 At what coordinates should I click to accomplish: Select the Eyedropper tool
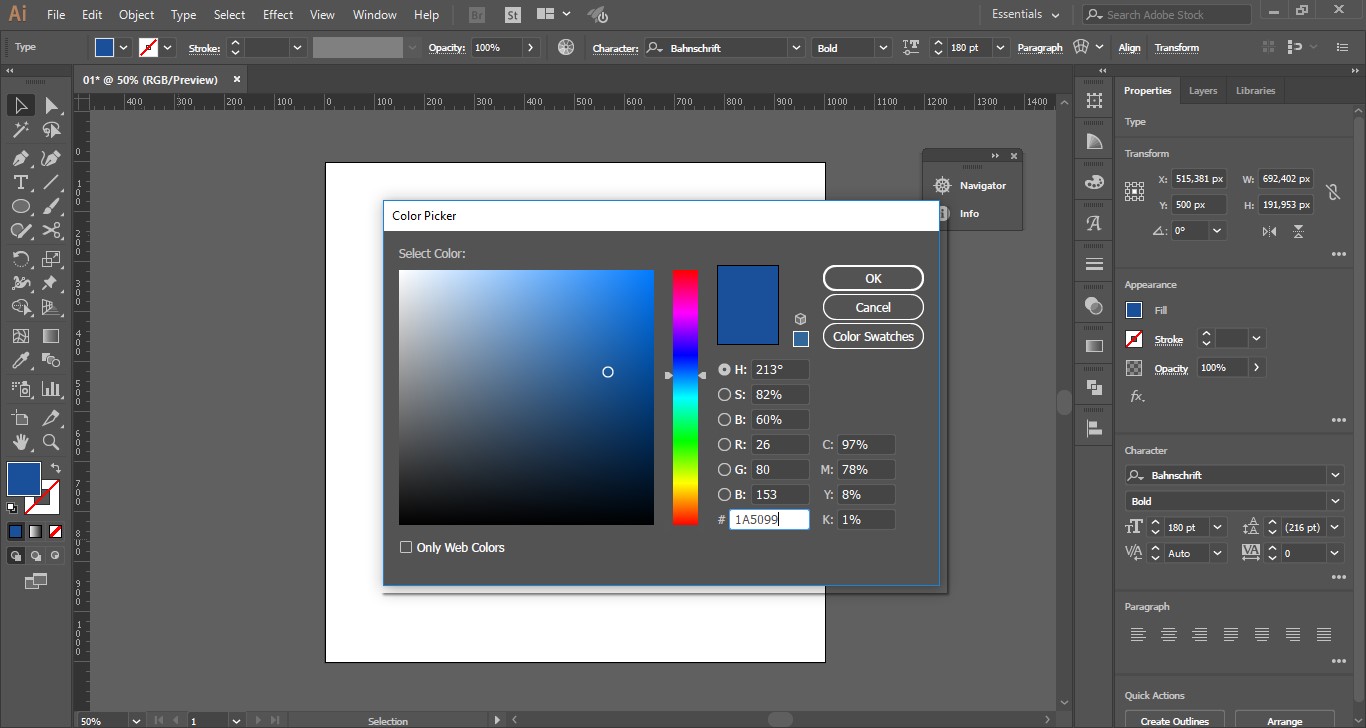20,361
